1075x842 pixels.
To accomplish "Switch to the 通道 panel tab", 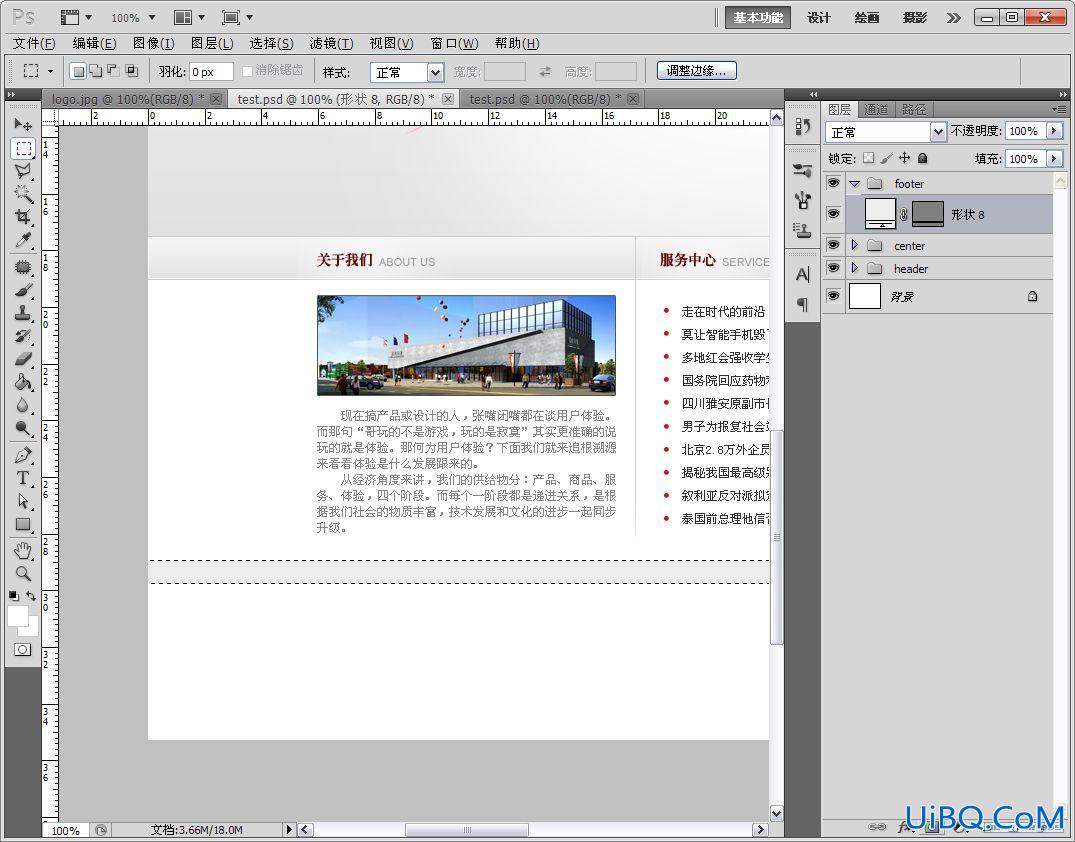I will [876, 110].
